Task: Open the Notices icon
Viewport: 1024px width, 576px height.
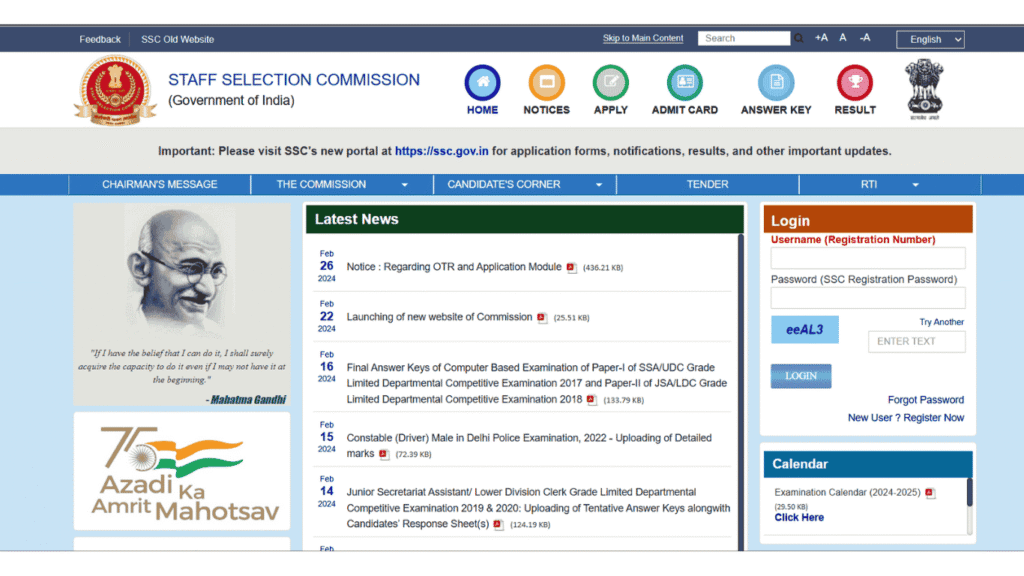Action: pyautogui.click(x=547, y=82)
